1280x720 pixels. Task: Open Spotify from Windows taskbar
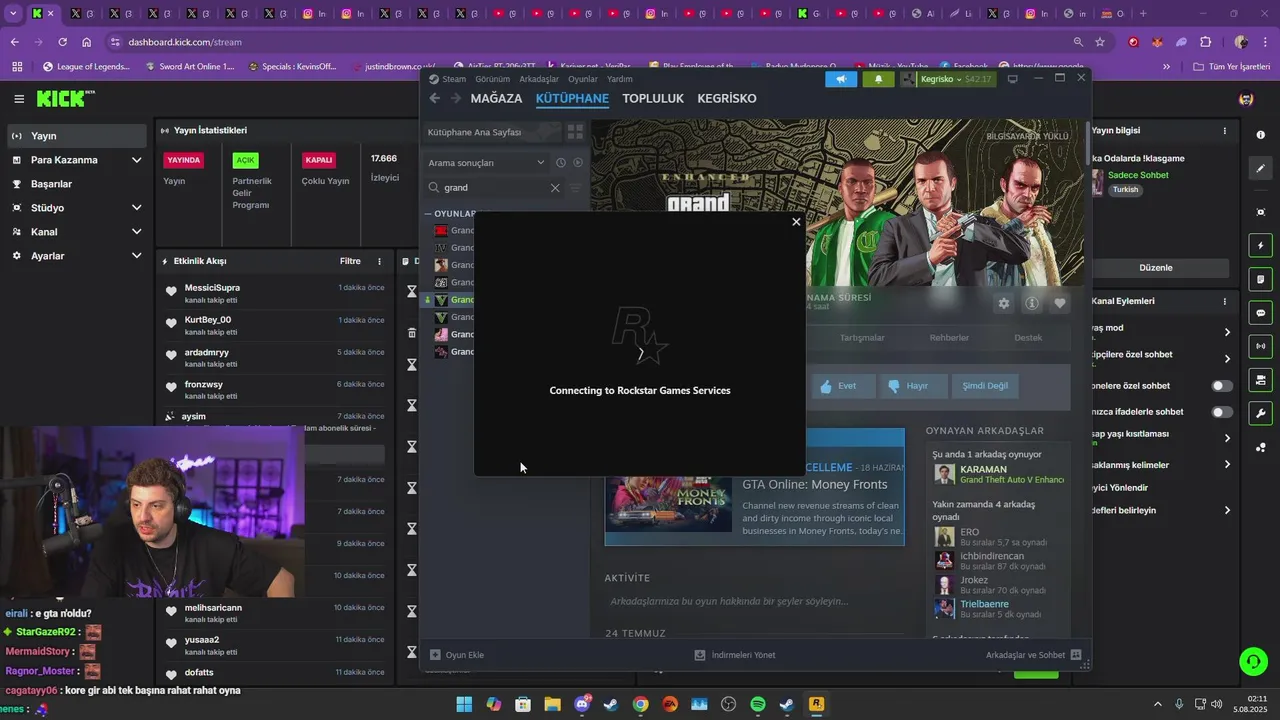coord(758,704)
